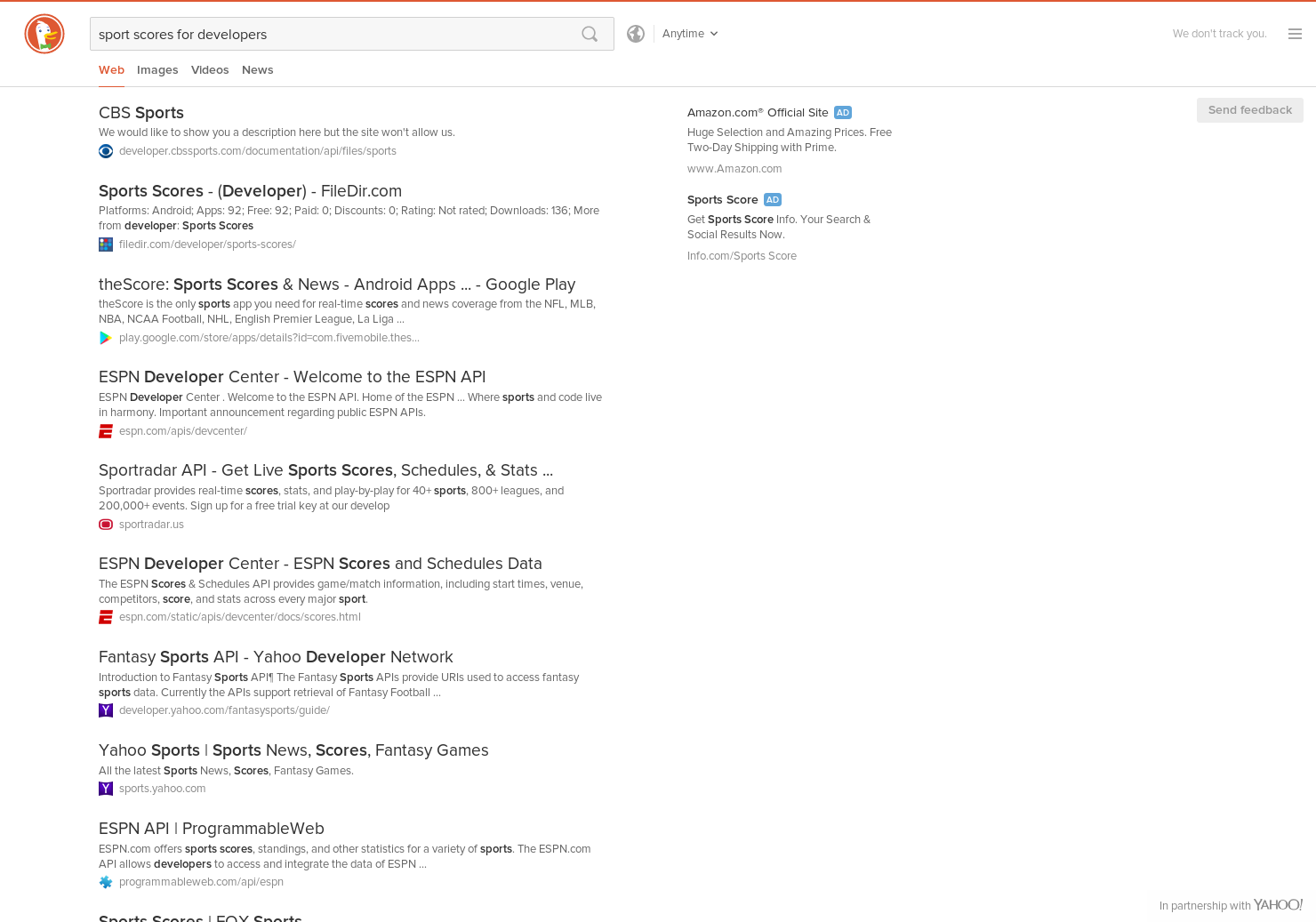Click developer.cbssports.com URL link
The image size is (1316, 922).
(x=258, y=151)
